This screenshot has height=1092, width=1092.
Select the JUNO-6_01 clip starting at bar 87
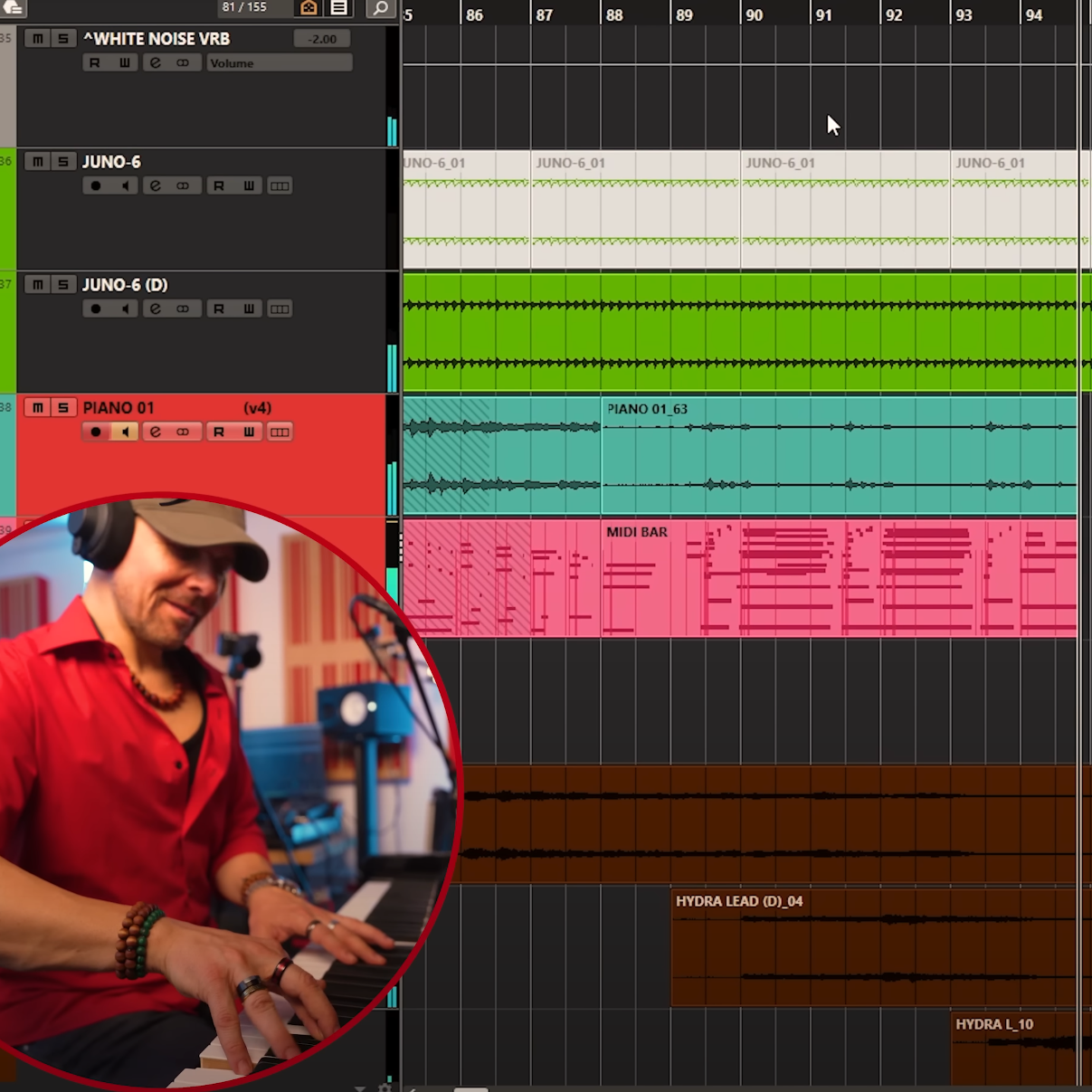[635, 210]
